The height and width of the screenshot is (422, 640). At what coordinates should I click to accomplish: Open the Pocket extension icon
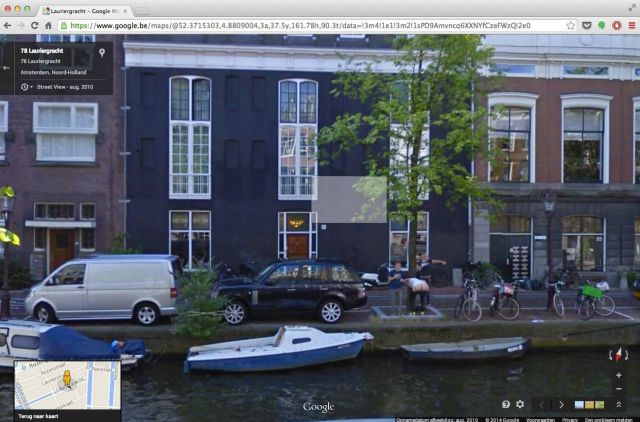pyautogui.click(x=586, y=26)
